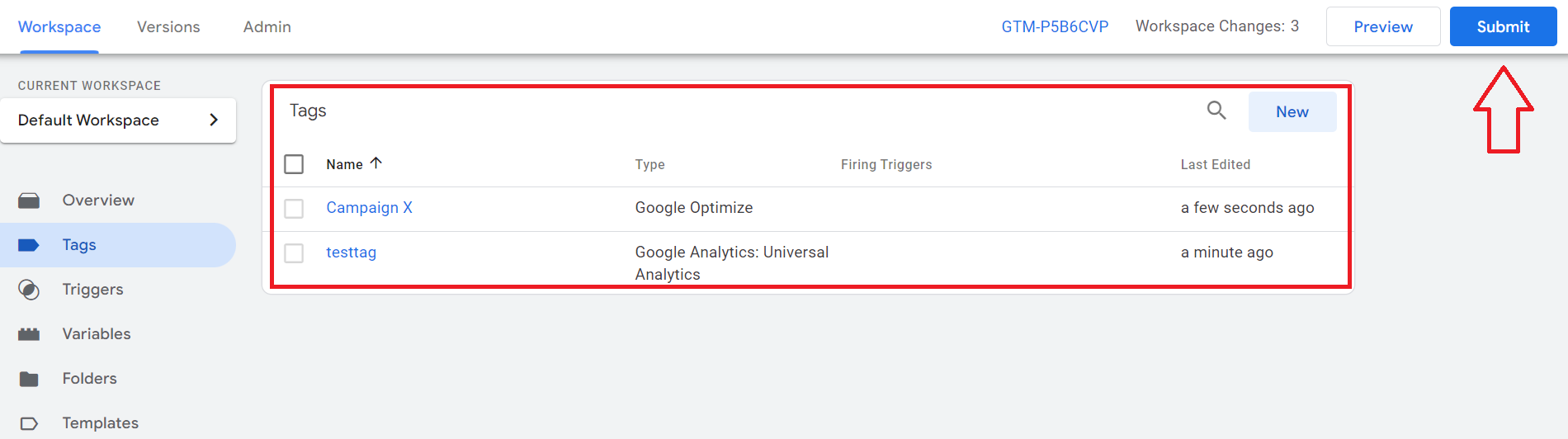Open container ID GTM-P5B6CVP link
Screen dimensions: 1568x439
1055,26
